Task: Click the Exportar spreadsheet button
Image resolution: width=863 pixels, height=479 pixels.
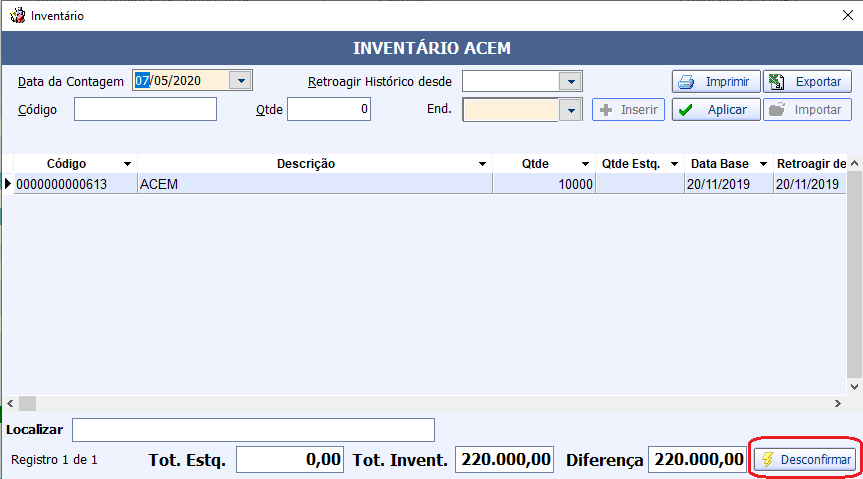Action: click(807, 81)
